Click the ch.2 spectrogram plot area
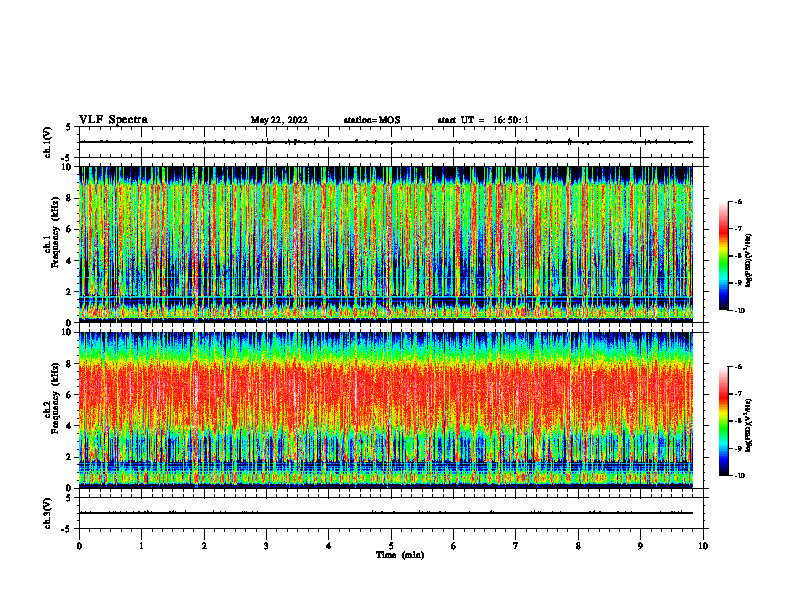 click(x=386, y=410)
